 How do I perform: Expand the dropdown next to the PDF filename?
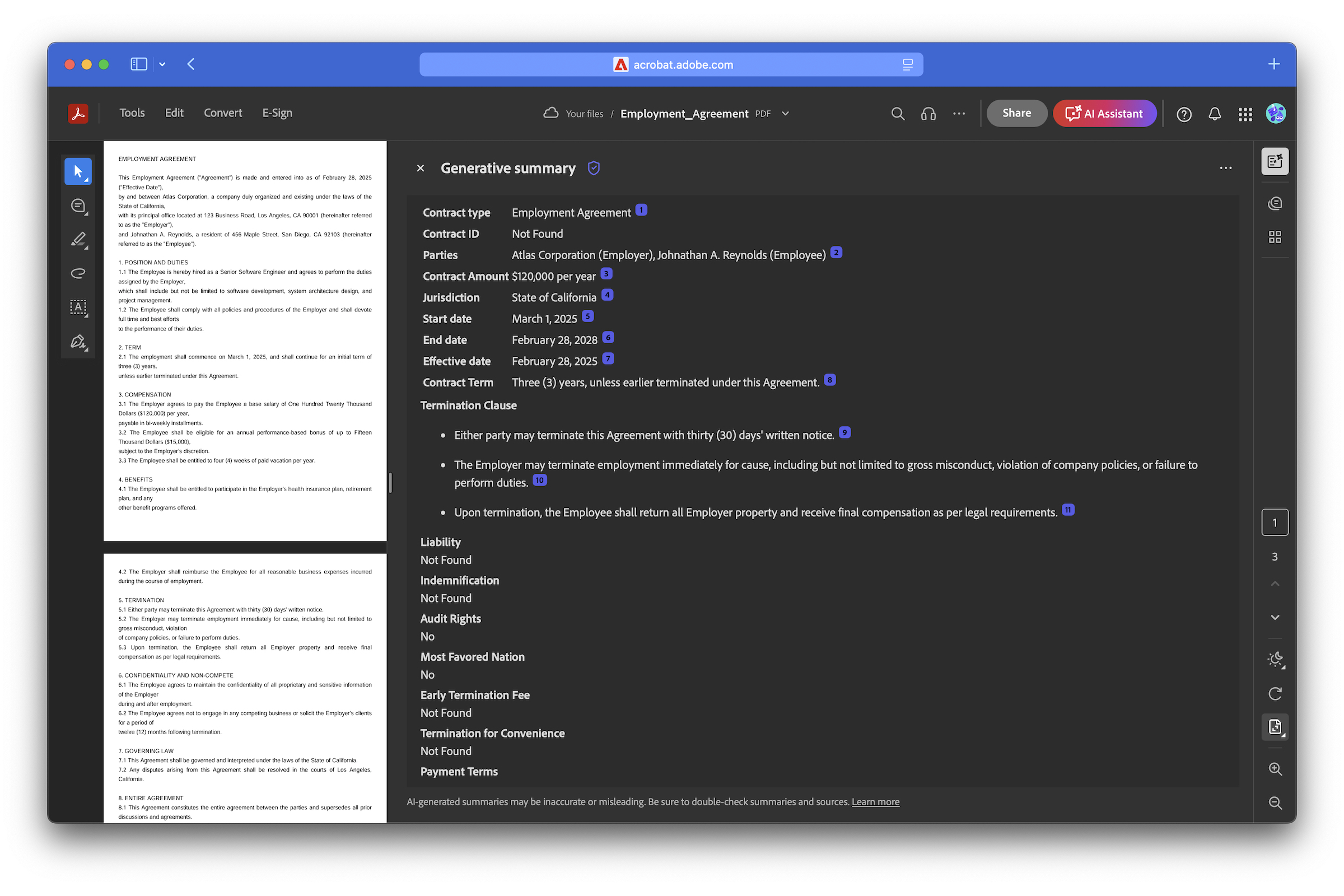click(x=785, y=113)
